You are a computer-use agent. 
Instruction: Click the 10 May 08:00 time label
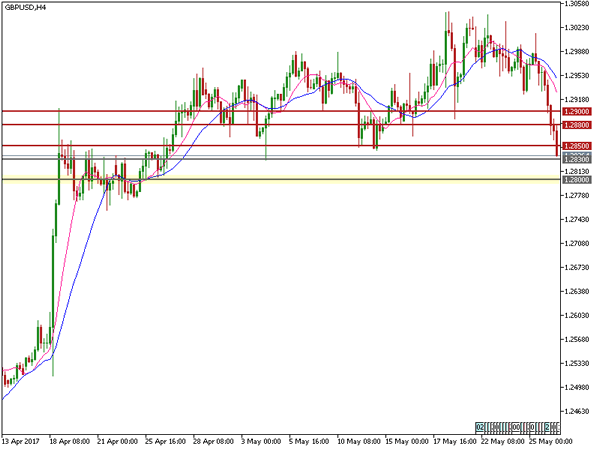359,442
